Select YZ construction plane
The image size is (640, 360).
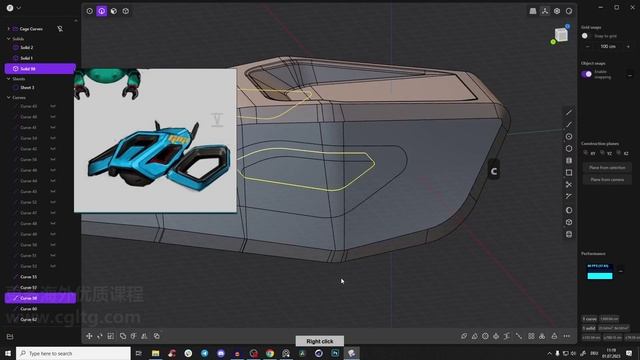tap(607, 153)
